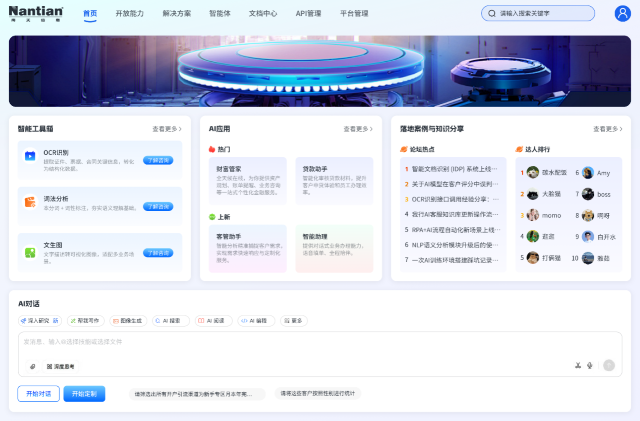Viewport: 640px width, 421px height.
Task: Click the 文生图 tool icon
Action: (30, 249)
